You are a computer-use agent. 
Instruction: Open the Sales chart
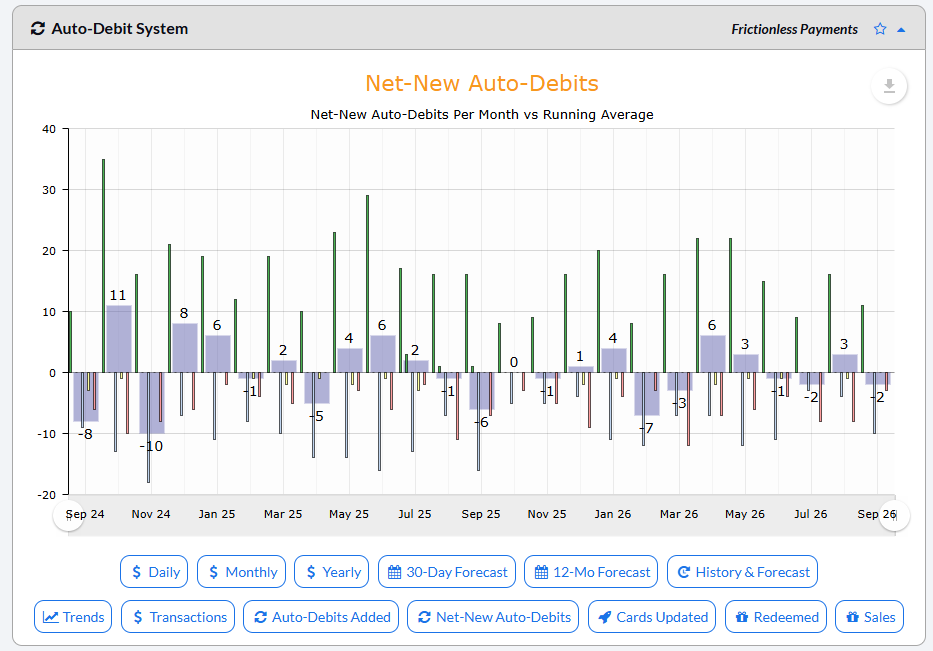click(870, 617)
